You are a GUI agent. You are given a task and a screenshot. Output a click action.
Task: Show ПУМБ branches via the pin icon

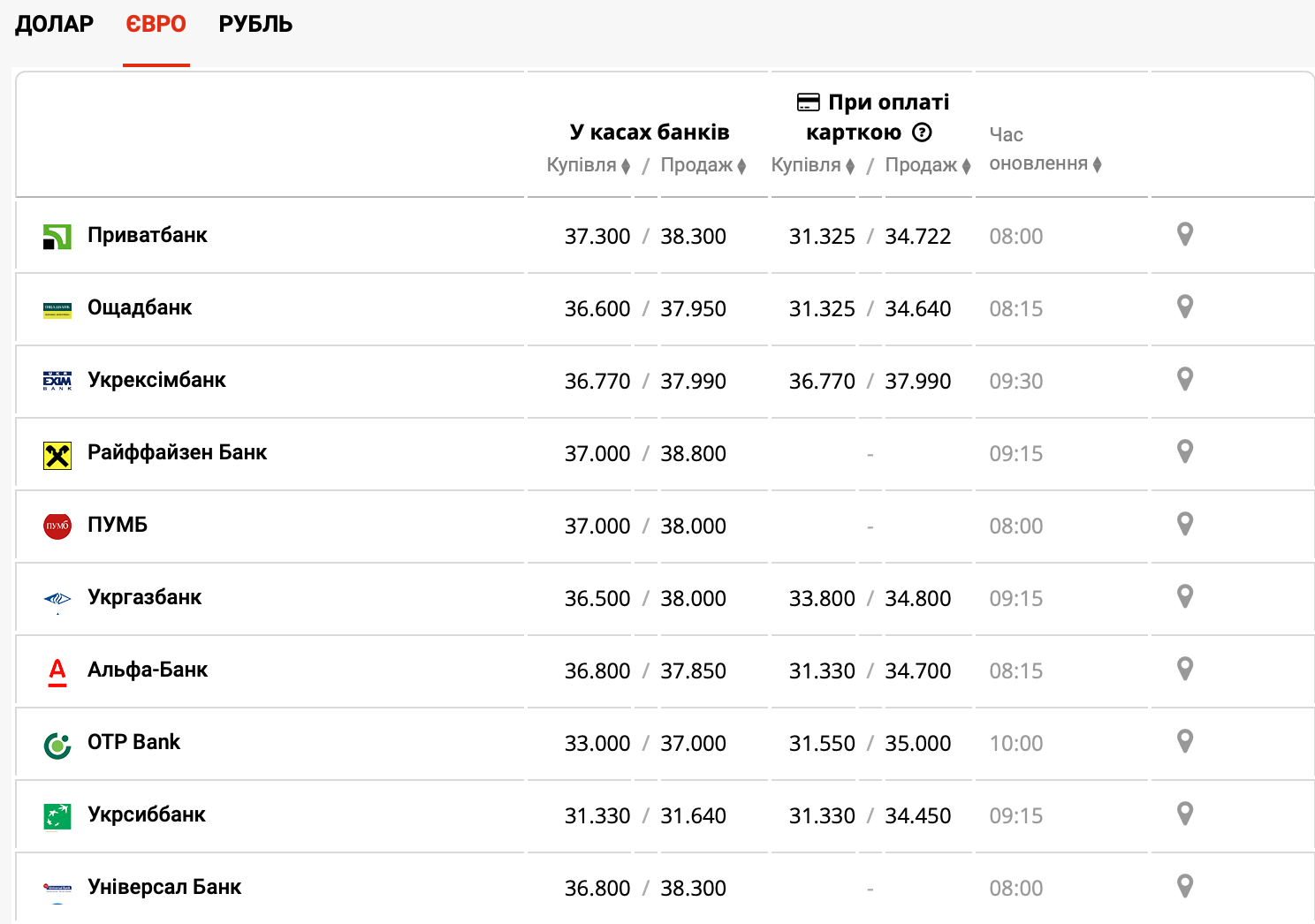click(1185, 525)
